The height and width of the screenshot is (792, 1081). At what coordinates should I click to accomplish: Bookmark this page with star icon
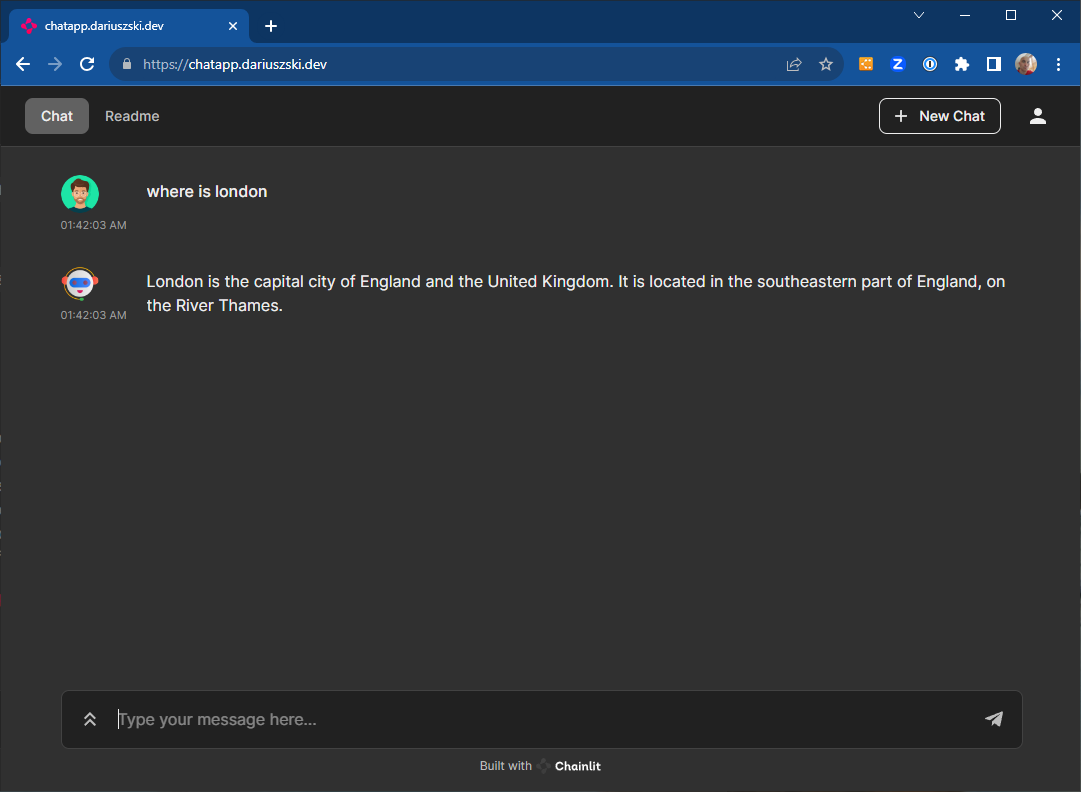(826, 64)
